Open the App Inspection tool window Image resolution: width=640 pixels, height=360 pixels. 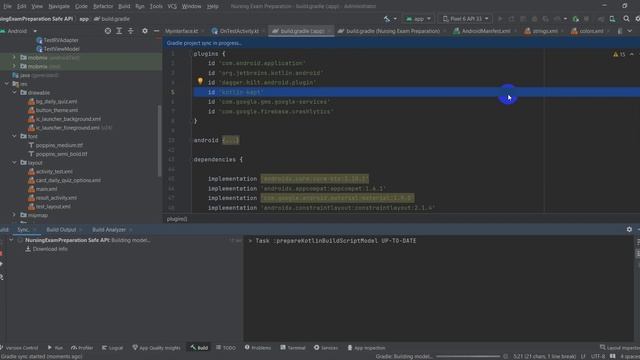(x=366, y=348)
